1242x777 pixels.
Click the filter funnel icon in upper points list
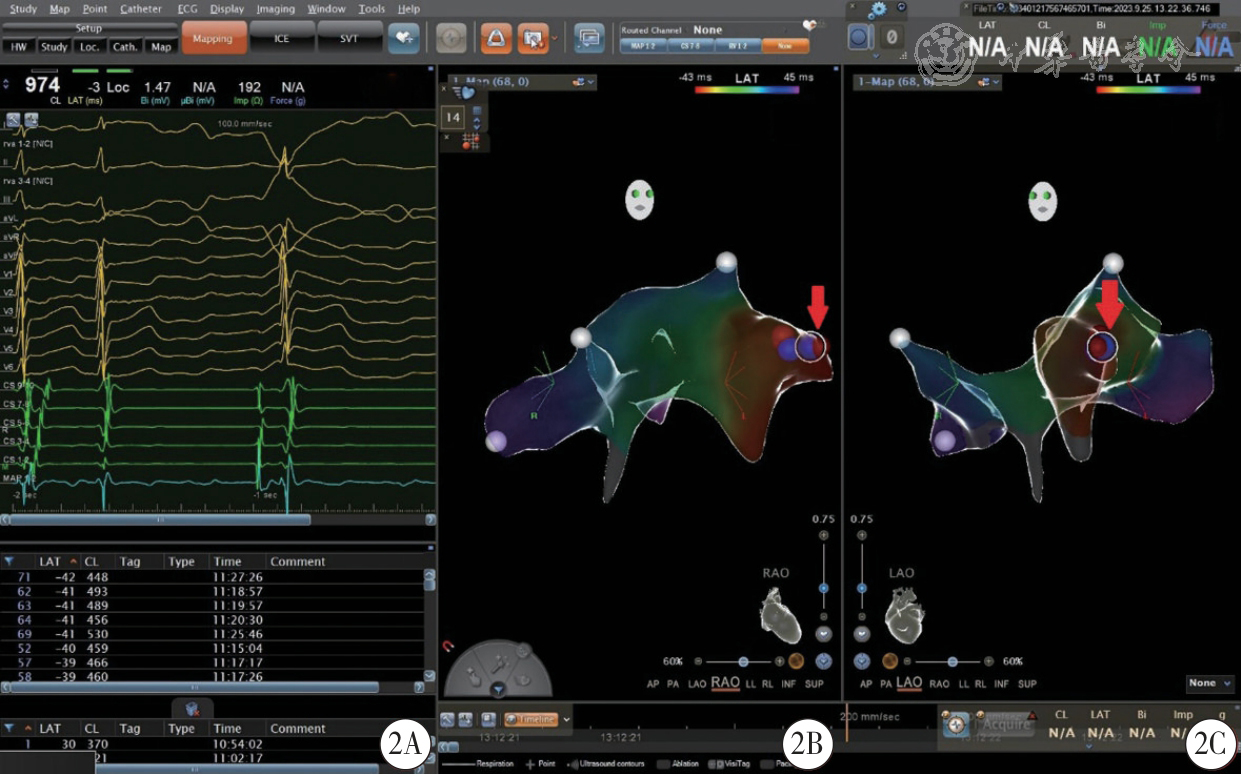point(9,562)
